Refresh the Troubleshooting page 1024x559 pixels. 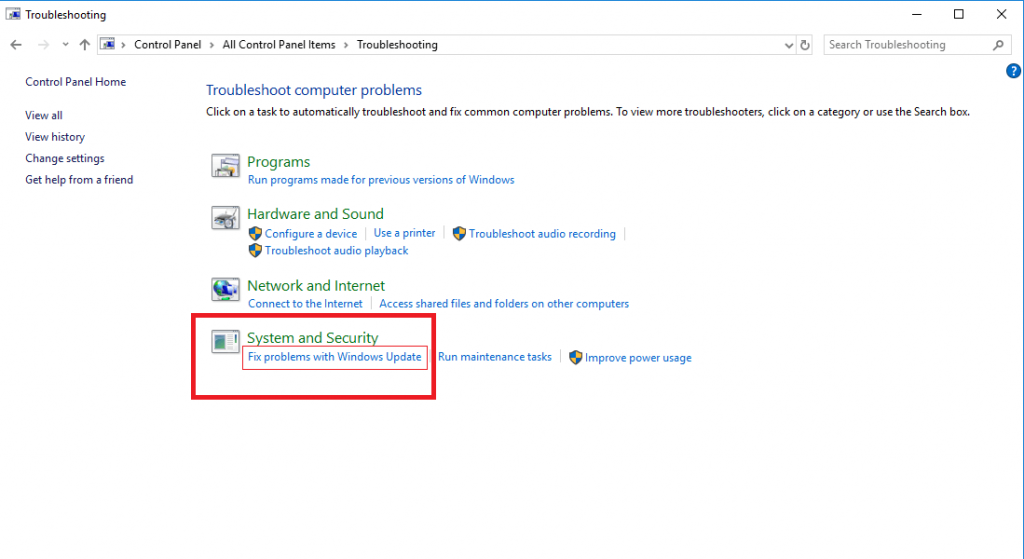[x=805, y=45]
